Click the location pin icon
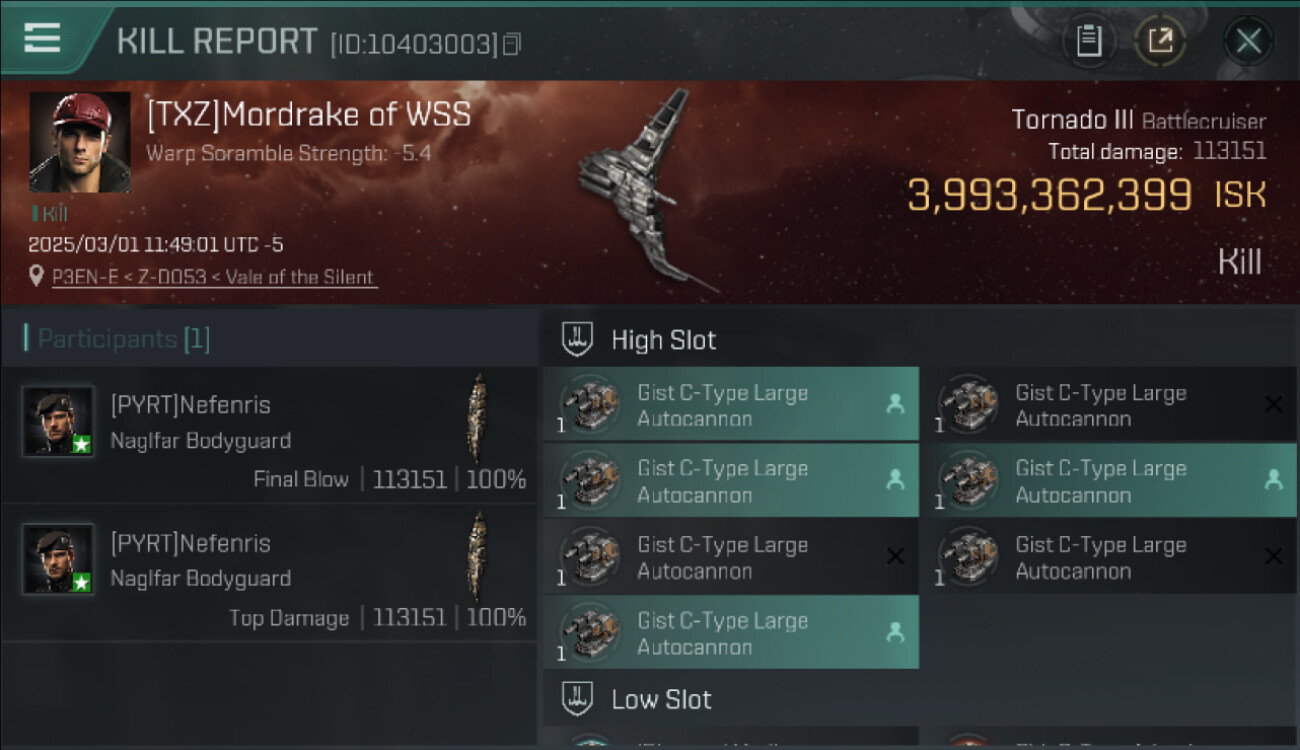 (x=37, y=277)
